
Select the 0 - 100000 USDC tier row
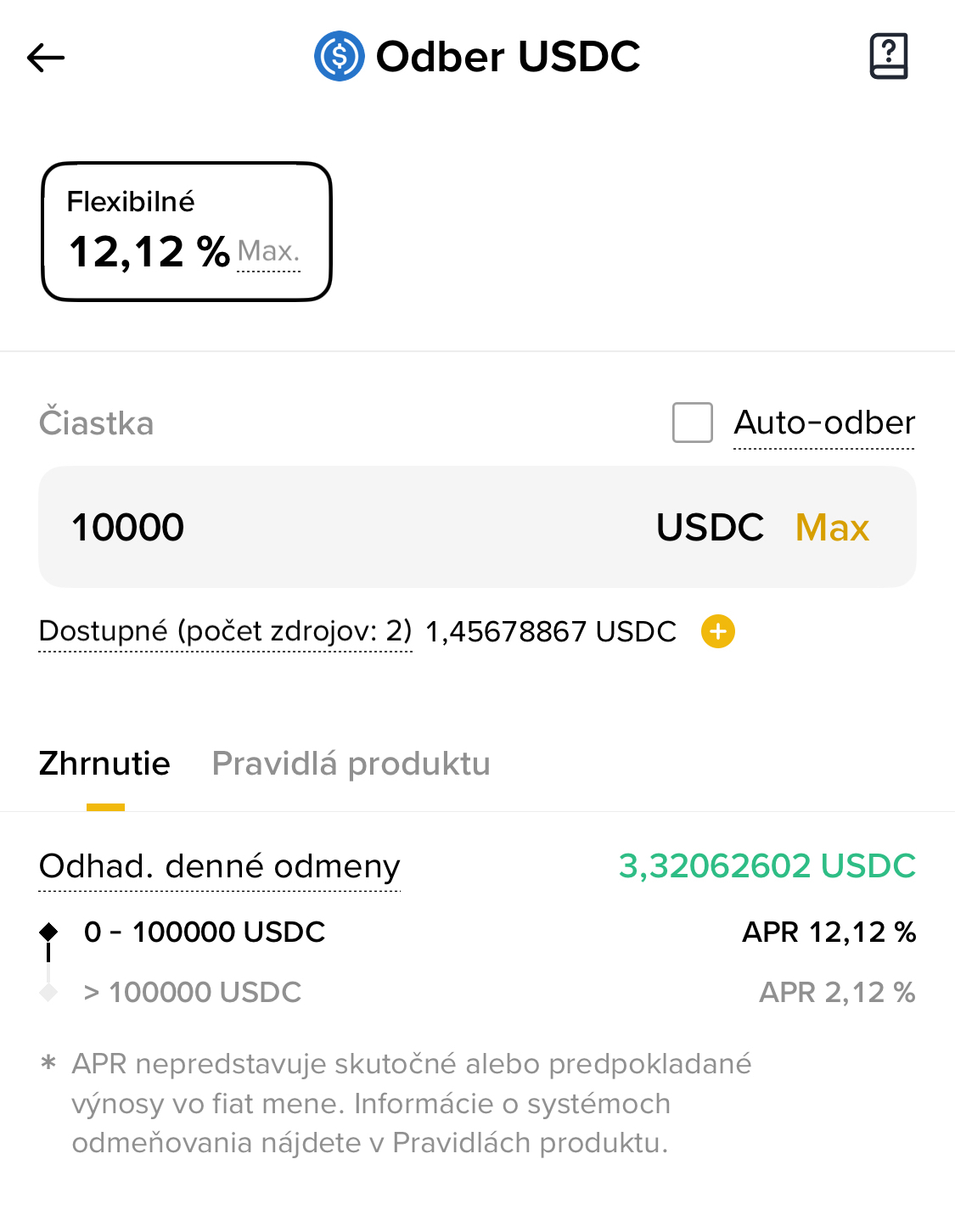(x=205, y=932)
